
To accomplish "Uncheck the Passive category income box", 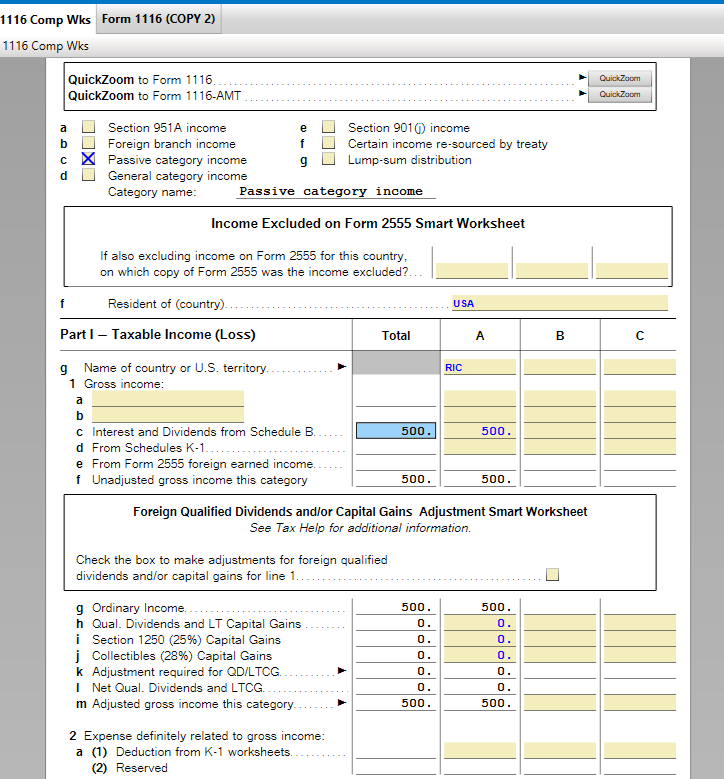I will [89, 160].
